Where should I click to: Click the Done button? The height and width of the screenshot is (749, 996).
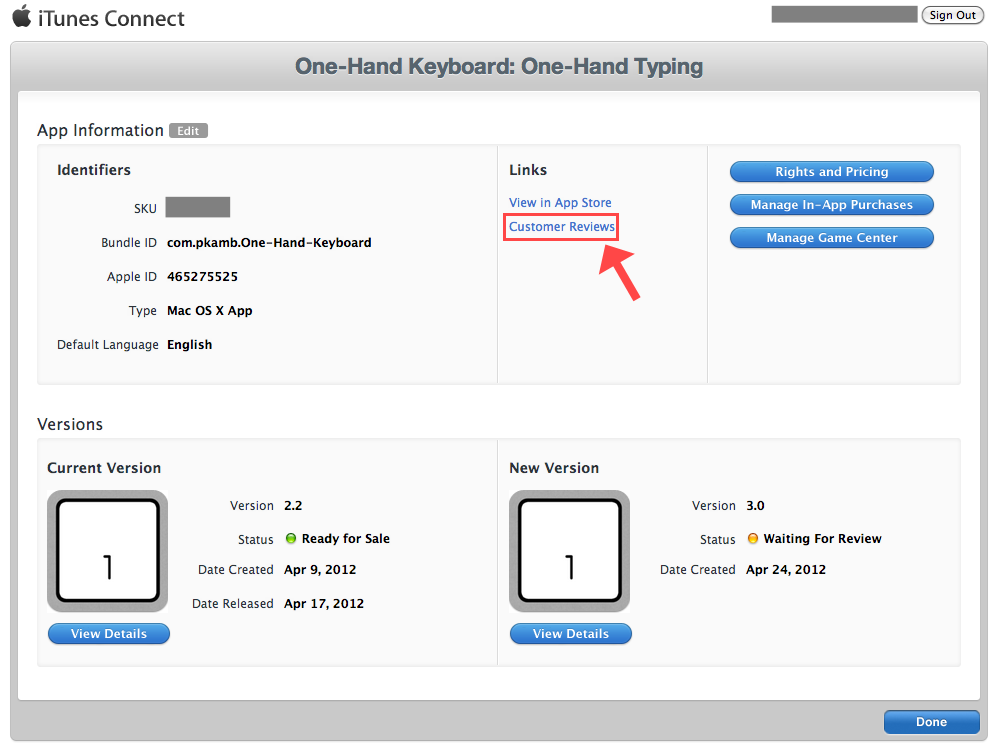tap(931, 722)
